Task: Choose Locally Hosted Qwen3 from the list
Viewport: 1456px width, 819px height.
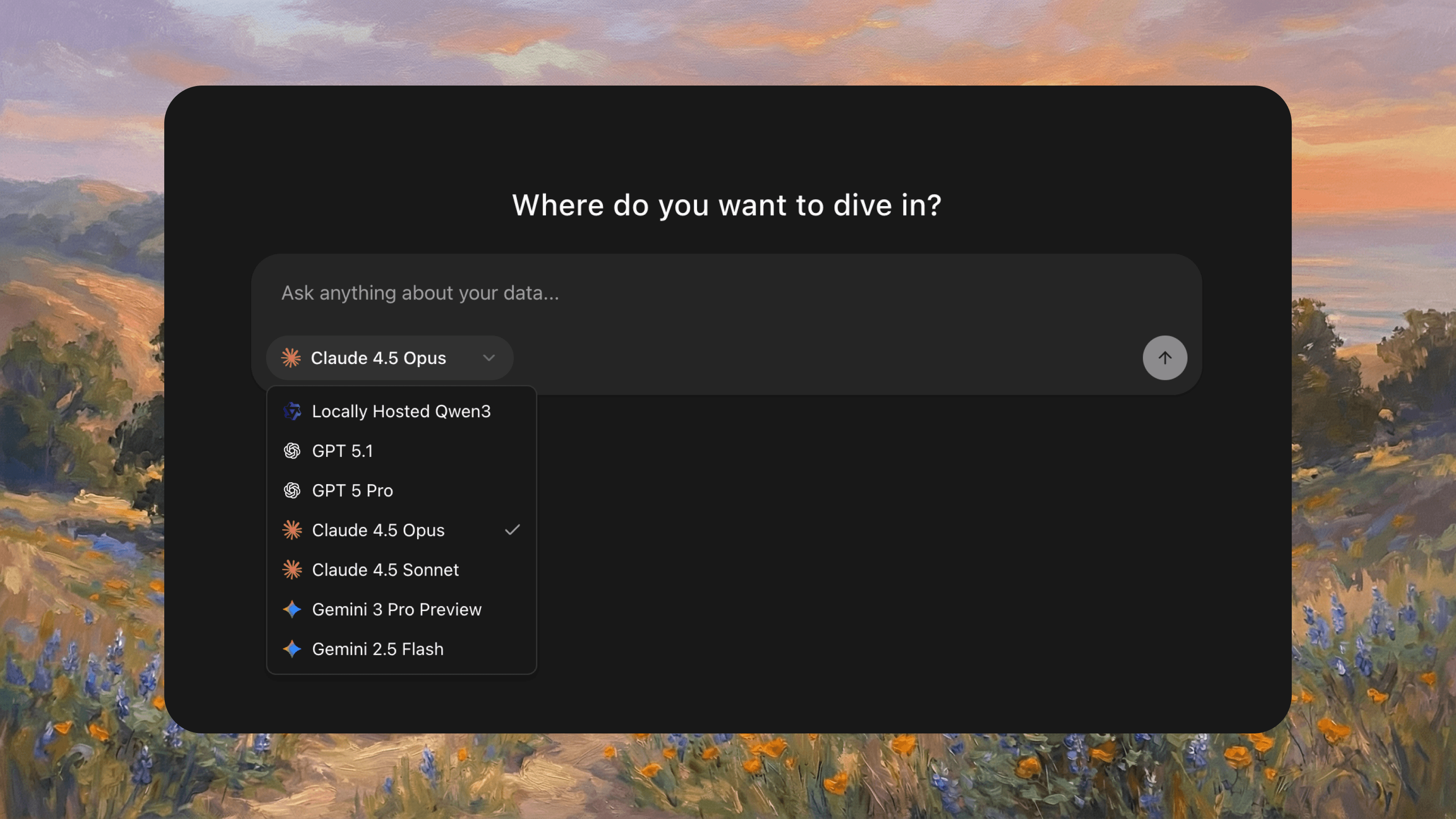Action: point(401,411)
